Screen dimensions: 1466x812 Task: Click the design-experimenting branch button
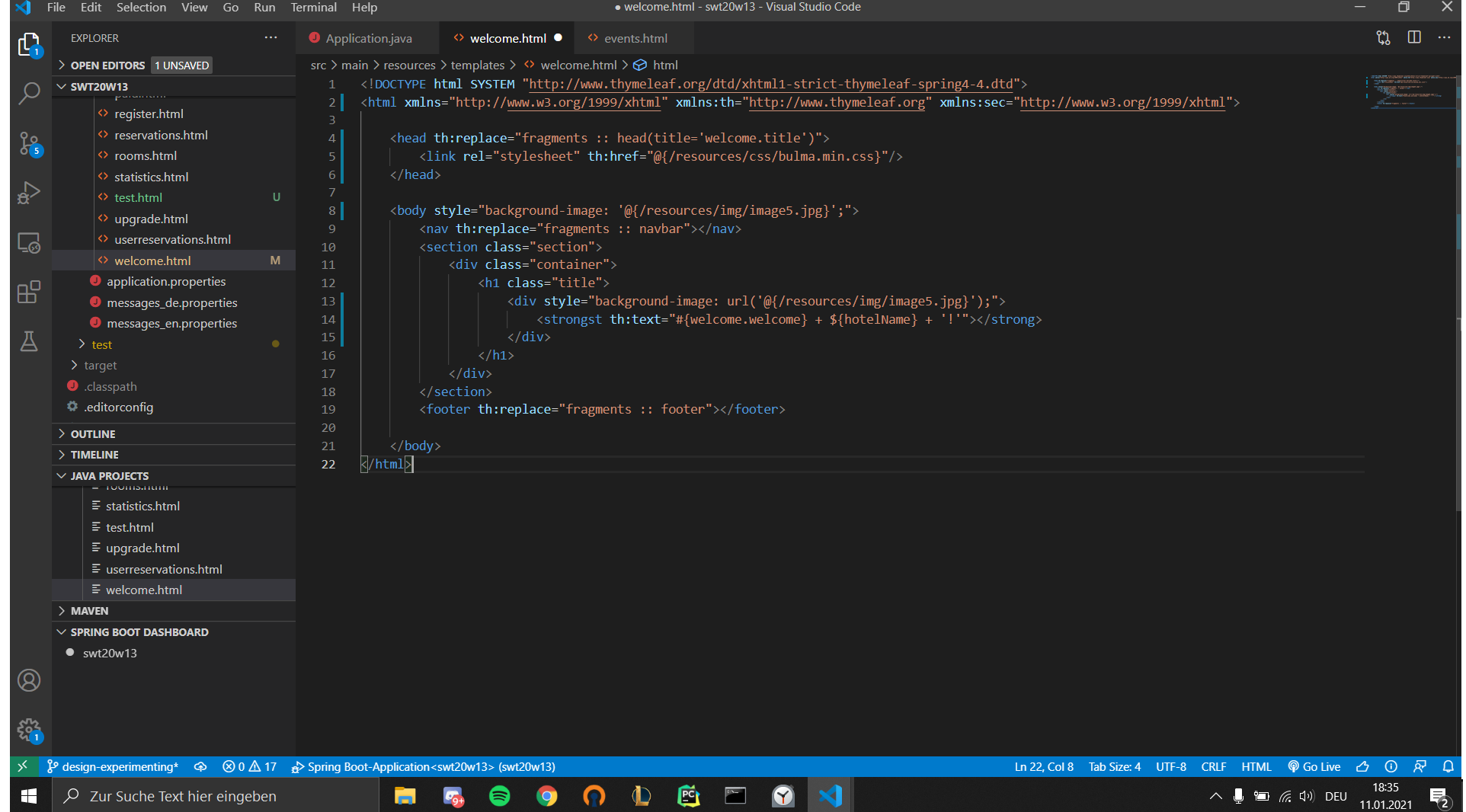(113, 766)
